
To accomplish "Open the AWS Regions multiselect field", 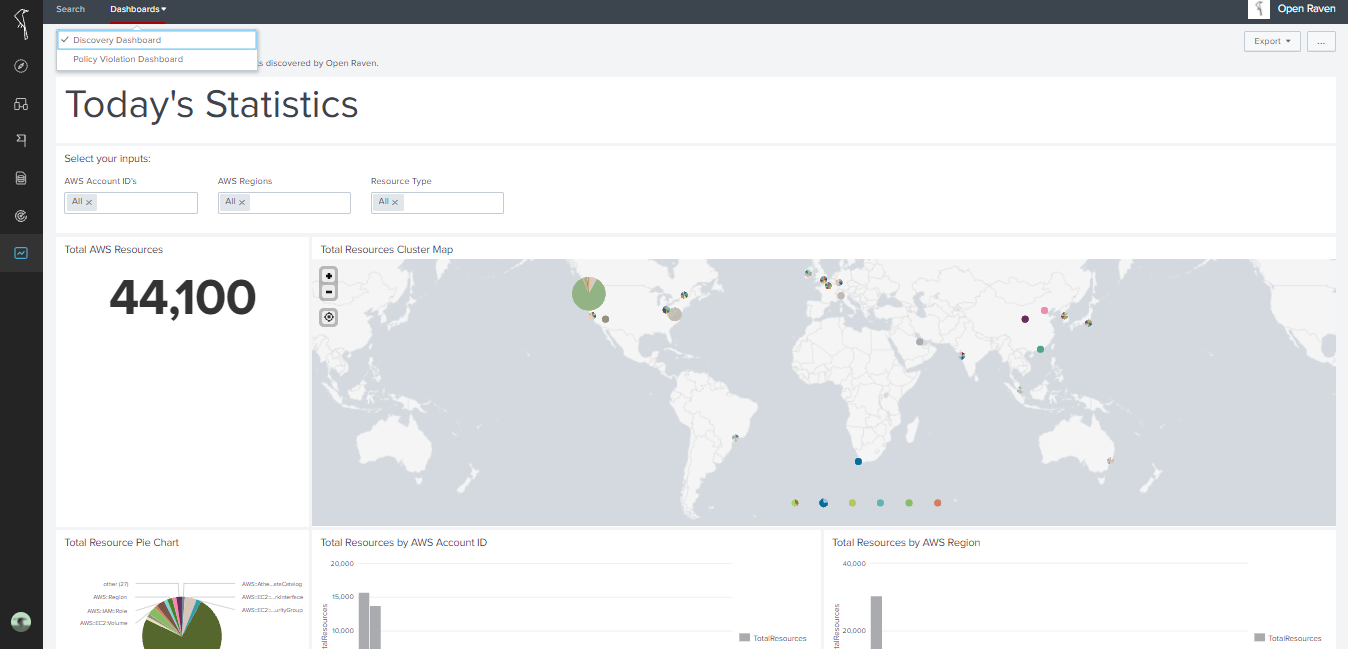I will (x=284, y=203).
